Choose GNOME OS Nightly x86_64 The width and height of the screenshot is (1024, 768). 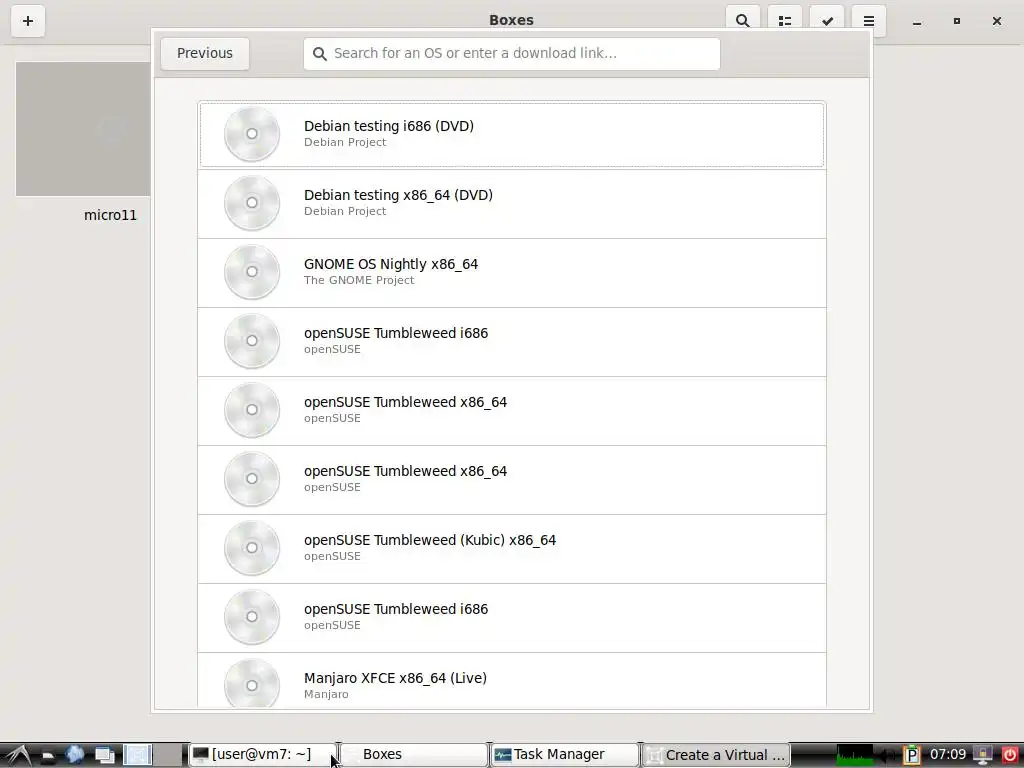[511, 272]
